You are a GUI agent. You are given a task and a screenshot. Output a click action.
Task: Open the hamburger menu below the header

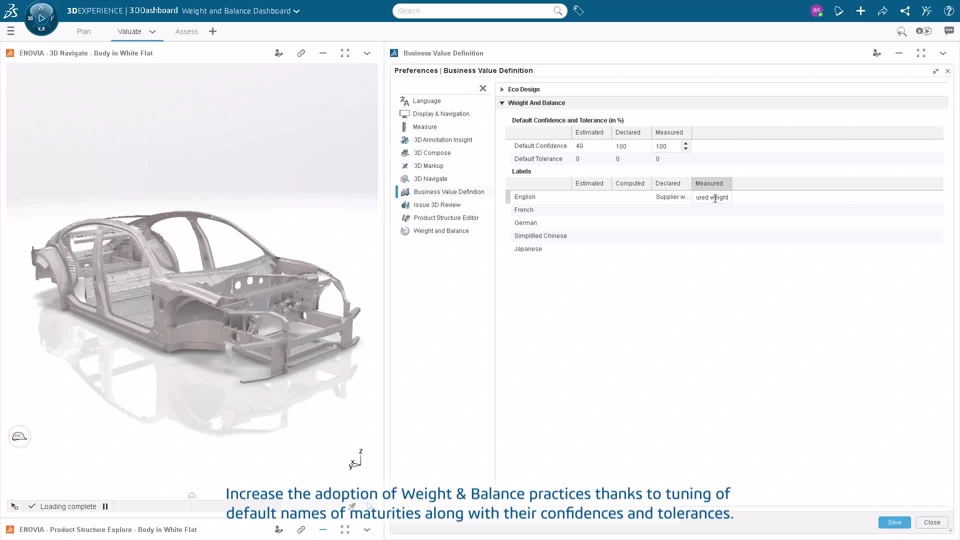pyautogui.click(x=10, y=31)
